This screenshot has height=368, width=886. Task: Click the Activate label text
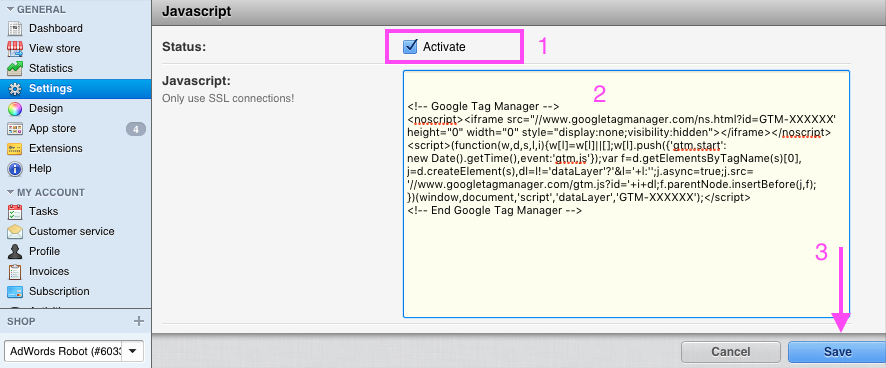pos(444,47)
